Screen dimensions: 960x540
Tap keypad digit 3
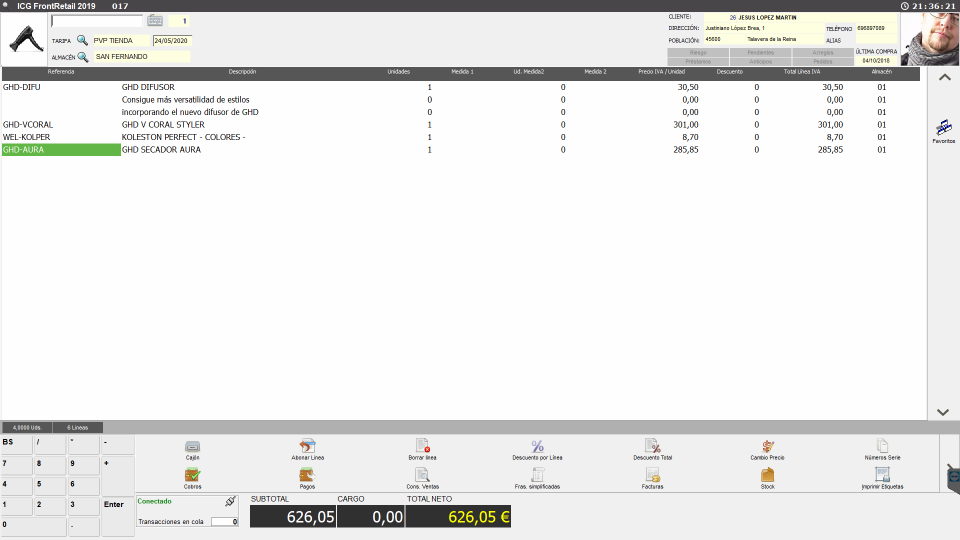[84, 506]
